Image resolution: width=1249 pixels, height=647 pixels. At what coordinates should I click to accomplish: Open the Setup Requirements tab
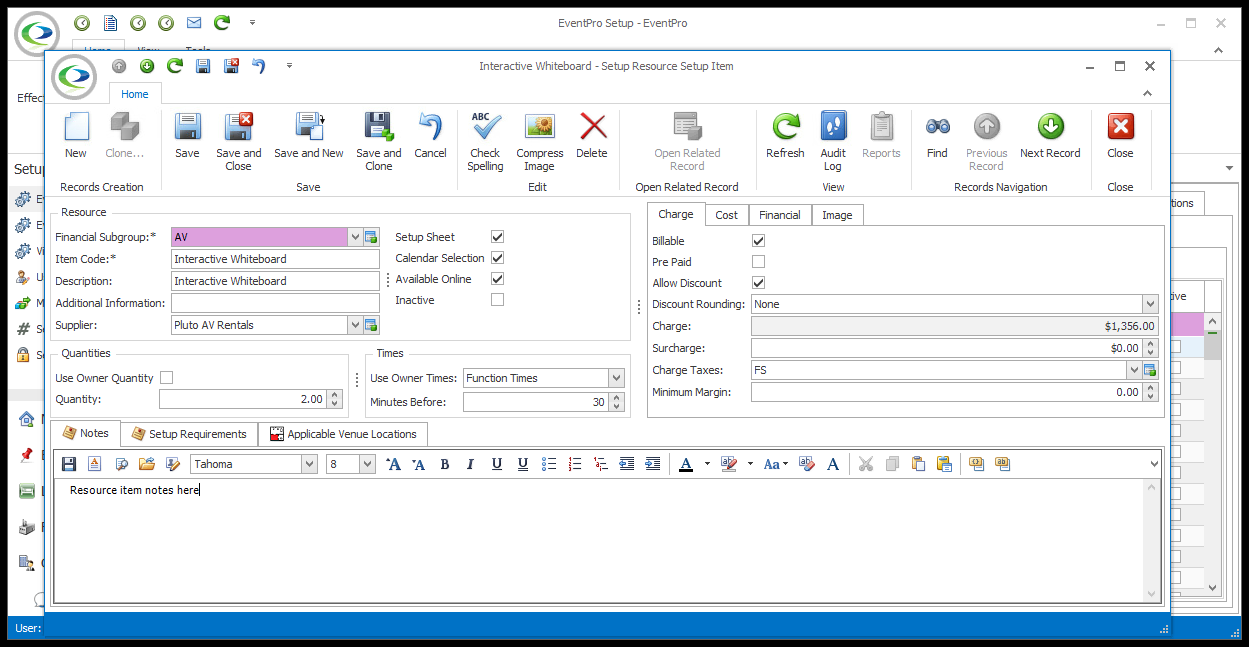pos(190,434)
